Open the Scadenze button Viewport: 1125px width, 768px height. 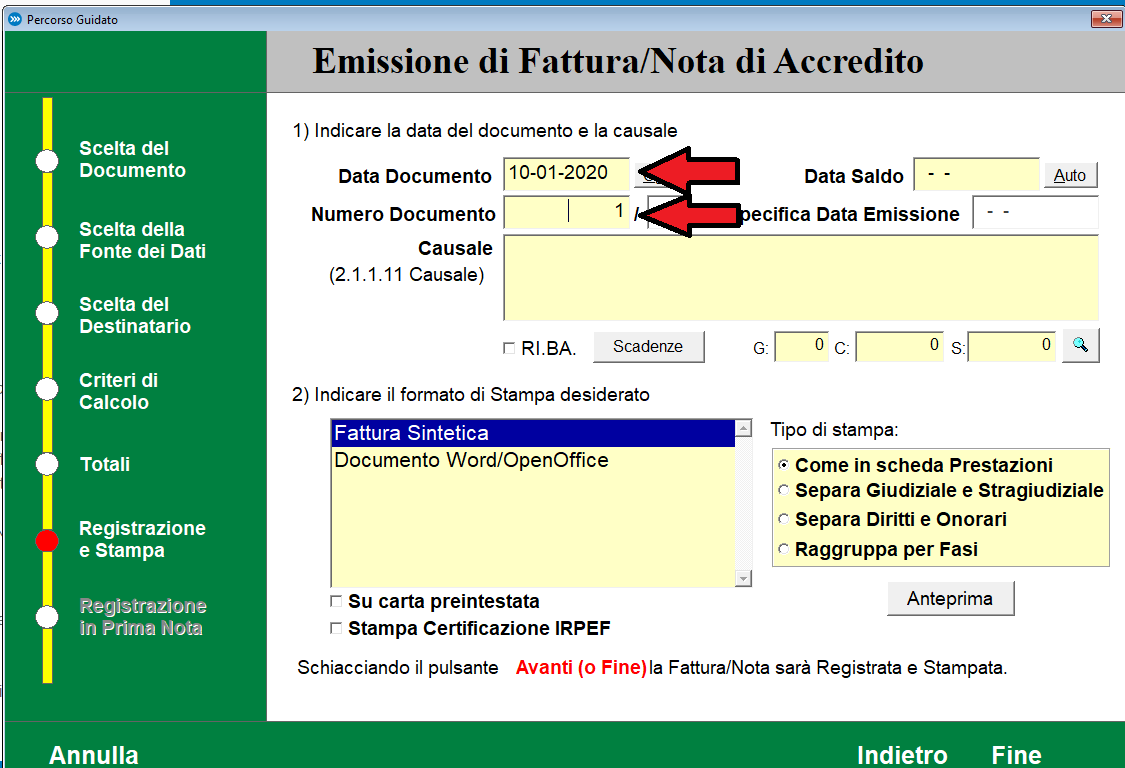pos(648,346)
